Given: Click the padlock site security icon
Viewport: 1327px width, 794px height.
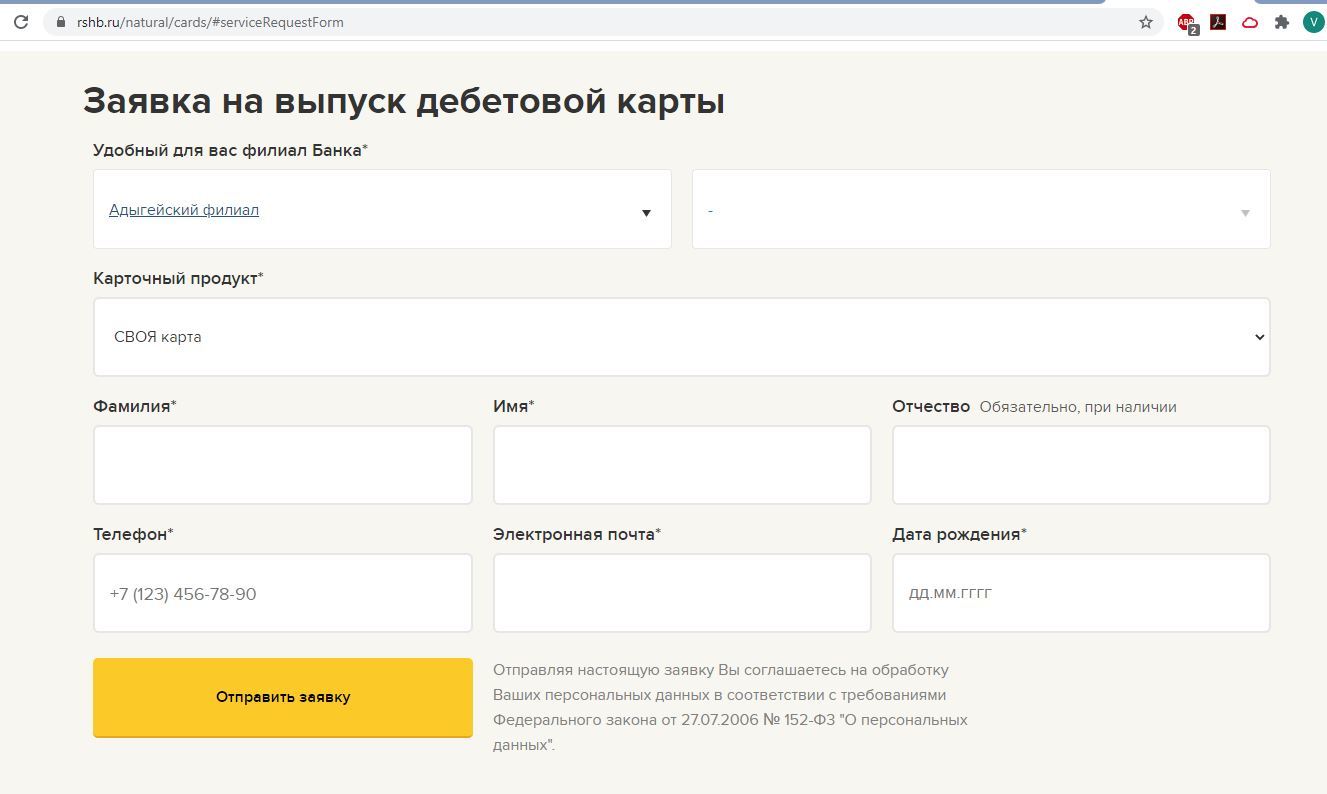Looking at the screenshot, I should [x=61, y=22].
